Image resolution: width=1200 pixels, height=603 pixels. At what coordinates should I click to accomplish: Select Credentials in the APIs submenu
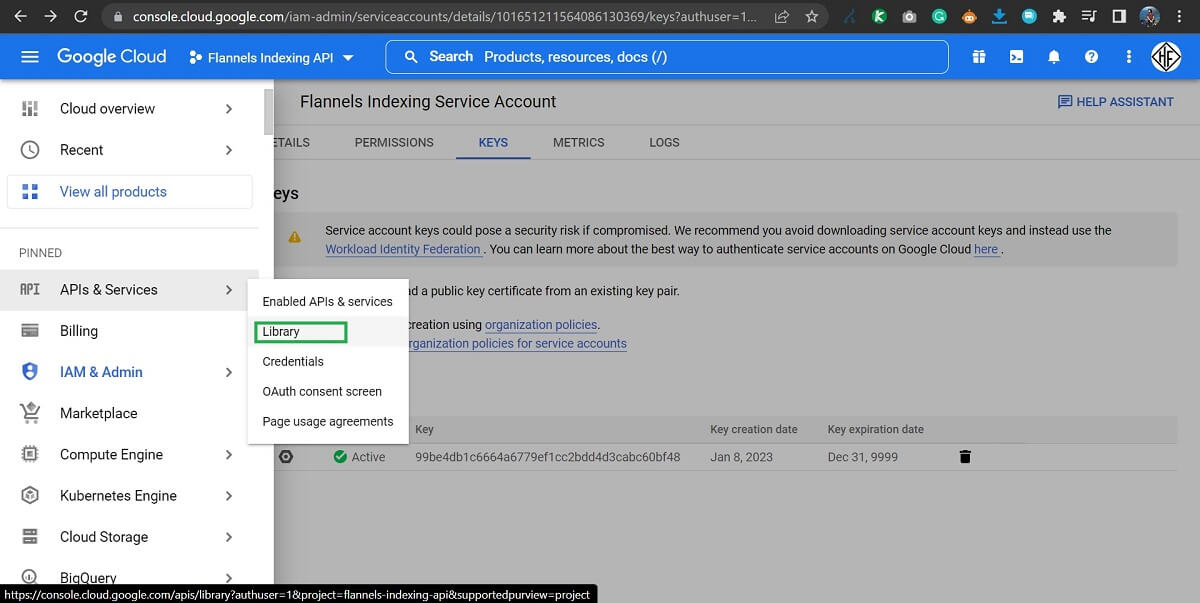point(328,361)
